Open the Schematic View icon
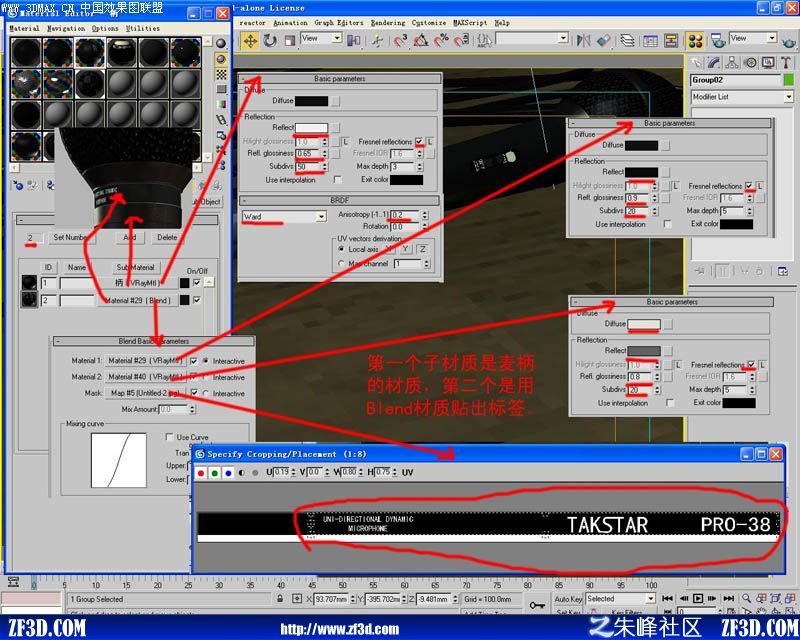The height and width of the screenshot is (640, 800). [x=671, y=40]
